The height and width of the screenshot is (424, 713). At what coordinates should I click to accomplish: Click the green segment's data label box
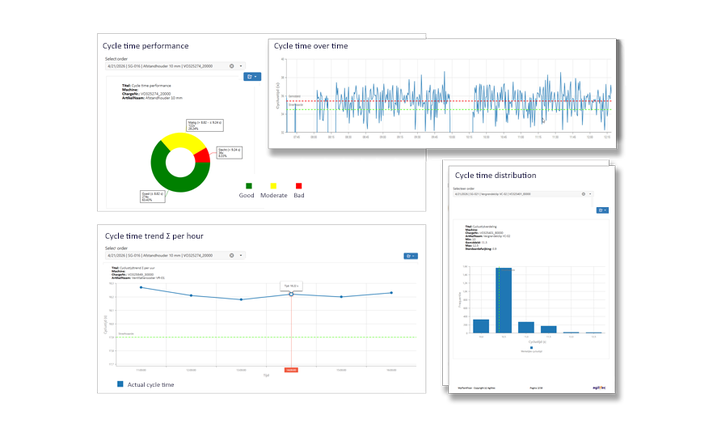[152, 197]
